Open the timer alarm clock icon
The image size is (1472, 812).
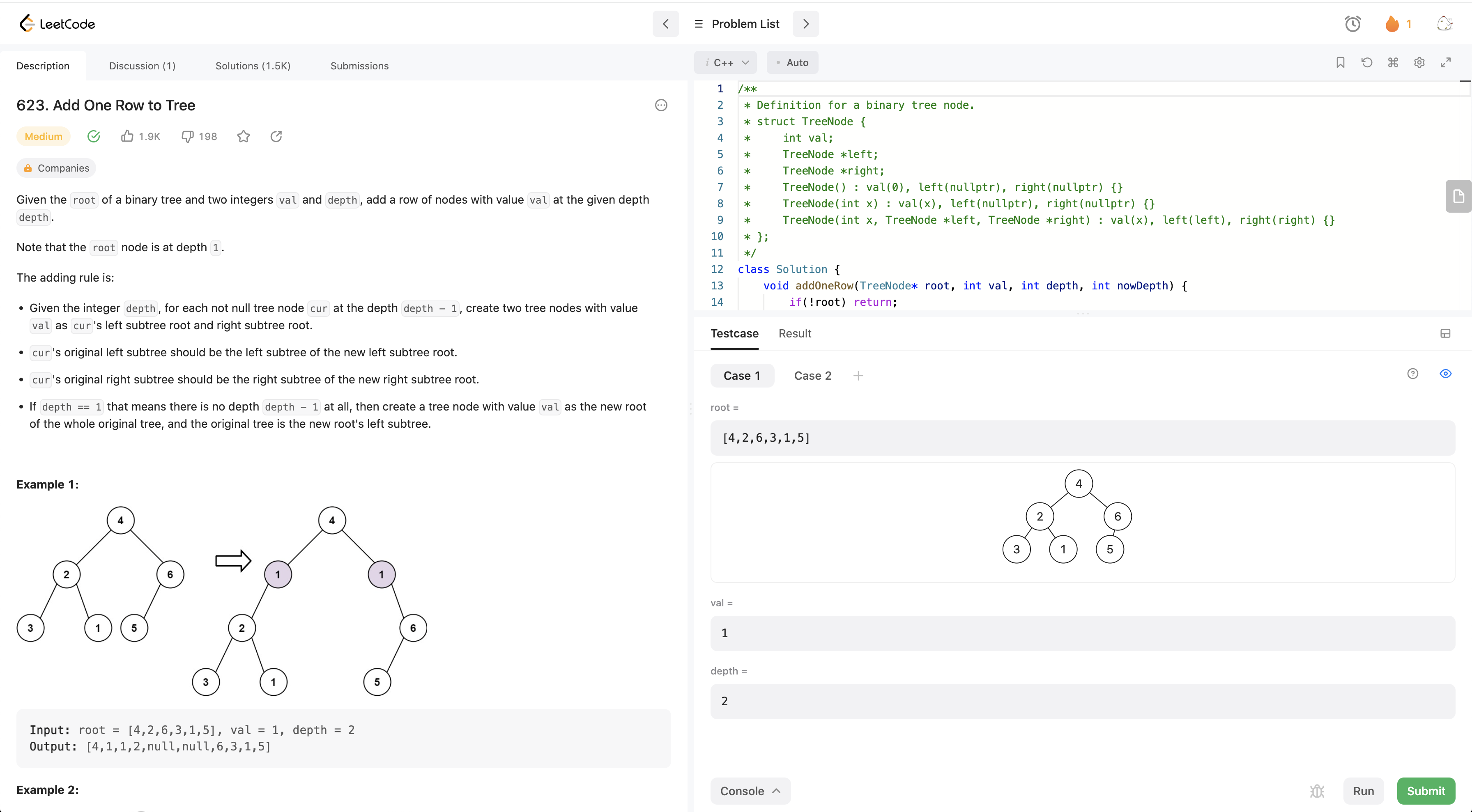click(x=1352, y=24)
